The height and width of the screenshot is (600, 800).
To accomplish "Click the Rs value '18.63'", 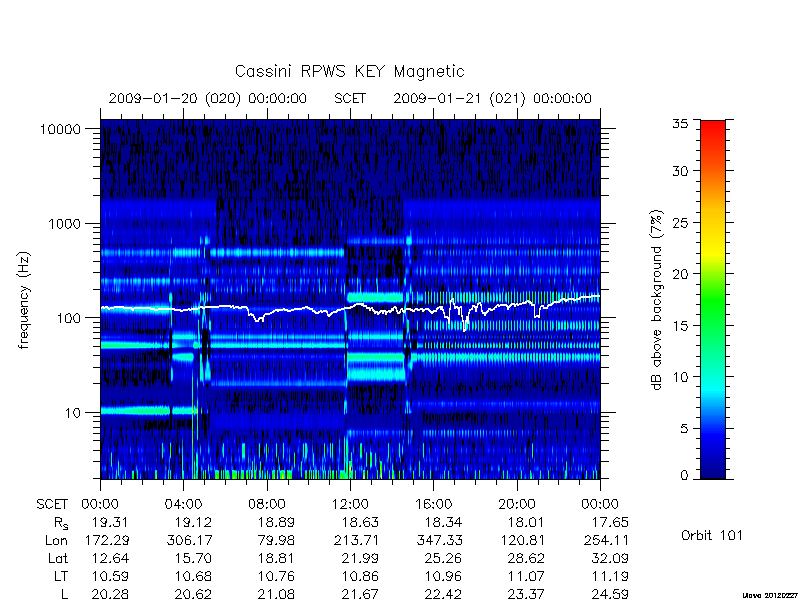I will point(360,522).
